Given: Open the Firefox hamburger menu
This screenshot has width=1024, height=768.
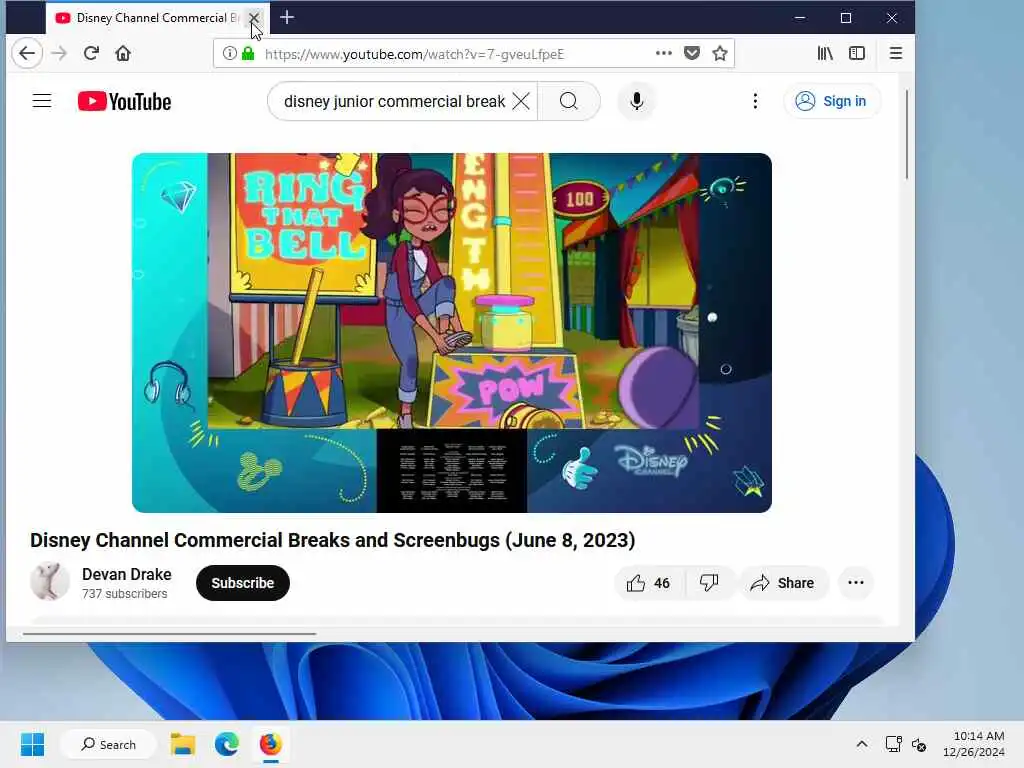Looking at the screenshot, I should pyautogui.click(x=896, y=54).
